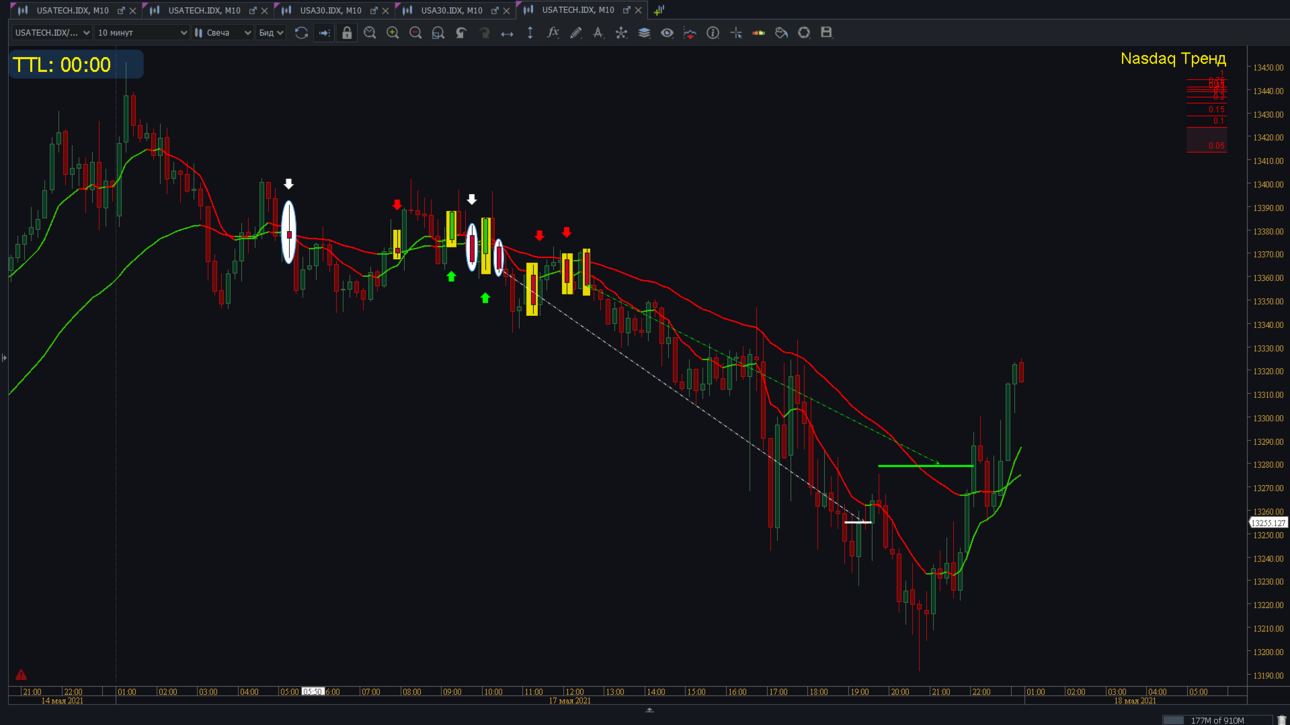Save the chart template
Screen dimensions: 1290x725
826,33
